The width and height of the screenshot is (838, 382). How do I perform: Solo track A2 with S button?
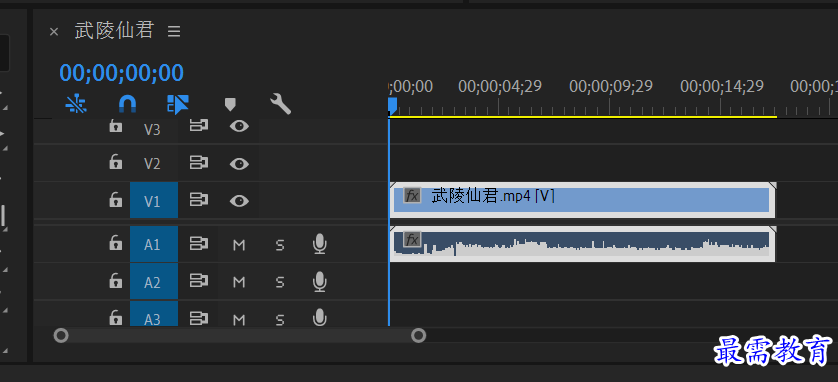pos(280,282)
